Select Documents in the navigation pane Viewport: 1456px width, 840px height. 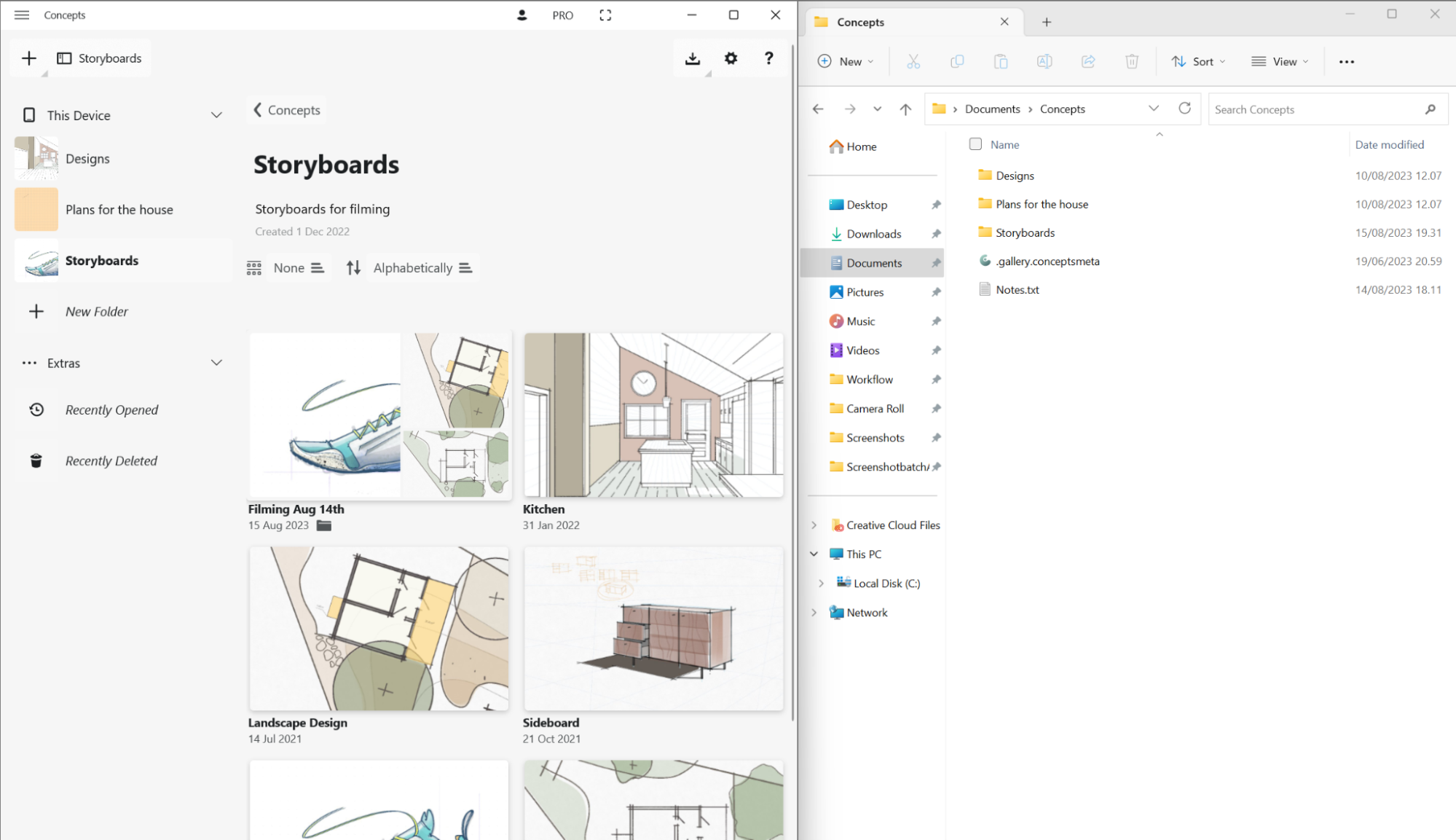873,263
